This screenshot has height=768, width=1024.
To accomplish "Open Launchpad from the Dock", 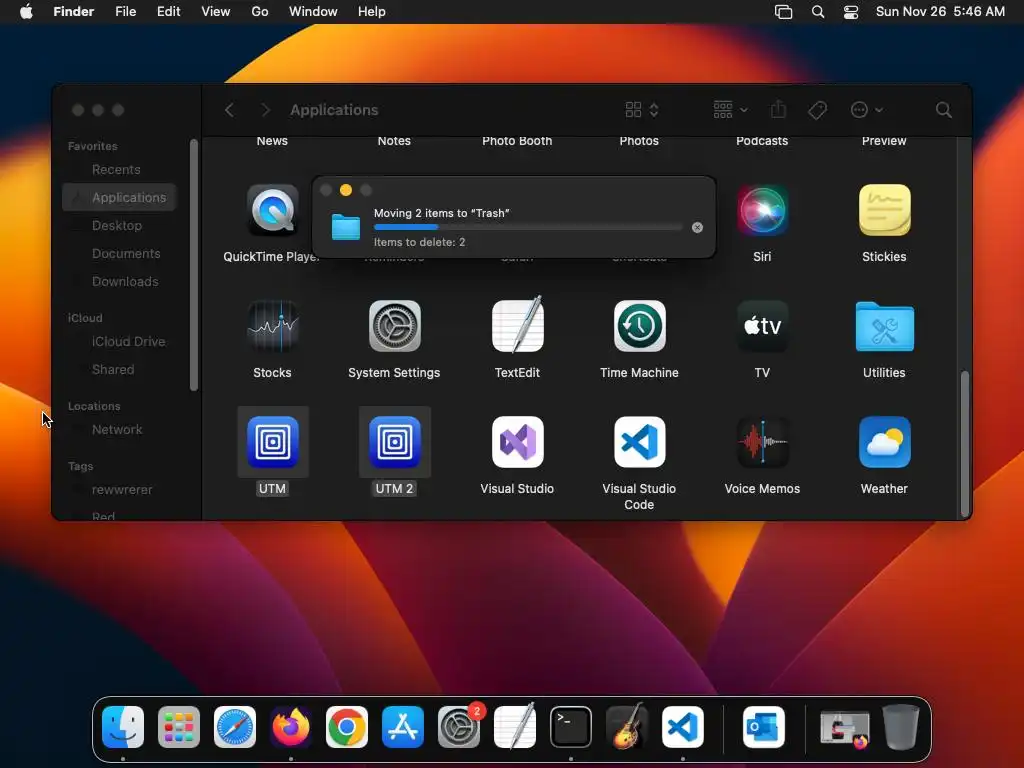I will point(179,727).
